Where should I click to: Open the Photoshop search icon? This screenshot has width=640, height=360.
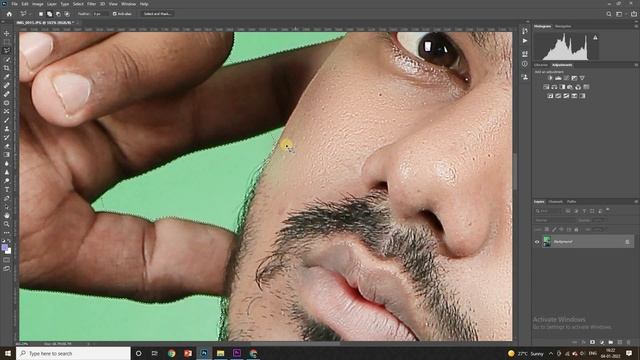click(x=609, y=14)
